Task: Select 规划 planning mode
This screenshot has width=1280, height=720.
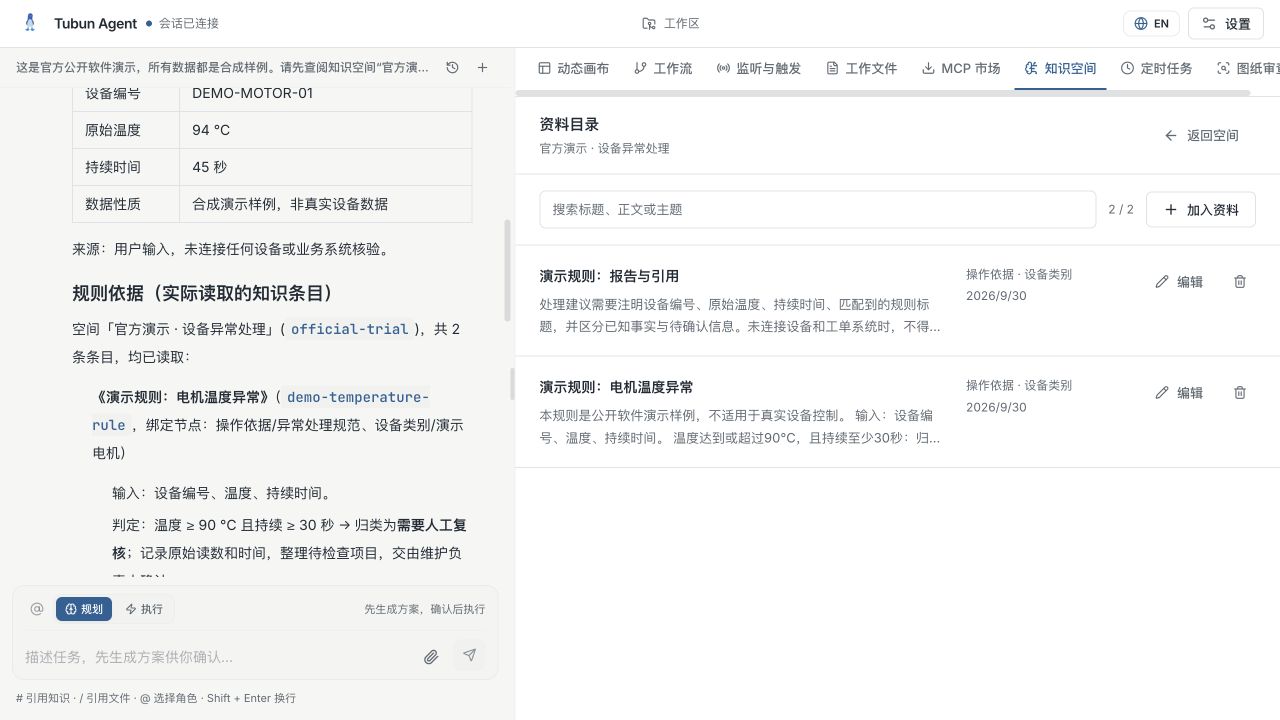Action: 84,609
